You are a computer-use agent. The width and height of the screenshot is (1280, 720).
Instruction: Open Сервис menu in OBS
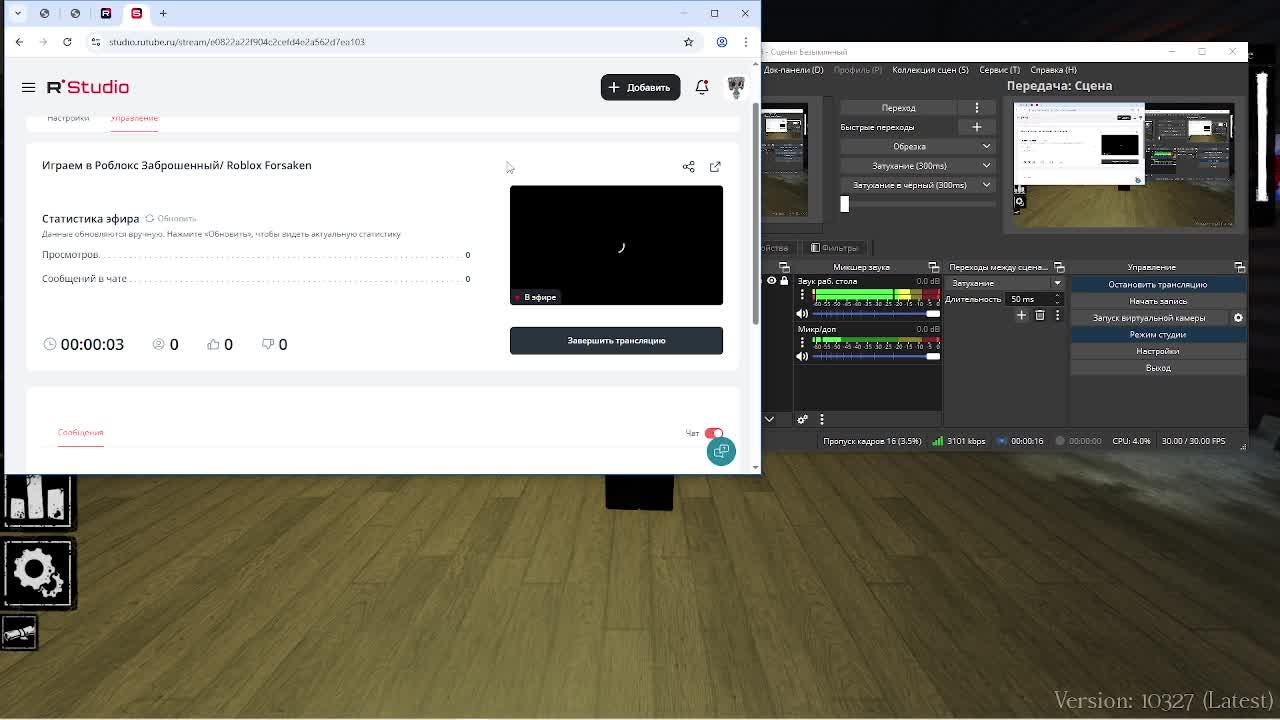[x=999, y=70]
